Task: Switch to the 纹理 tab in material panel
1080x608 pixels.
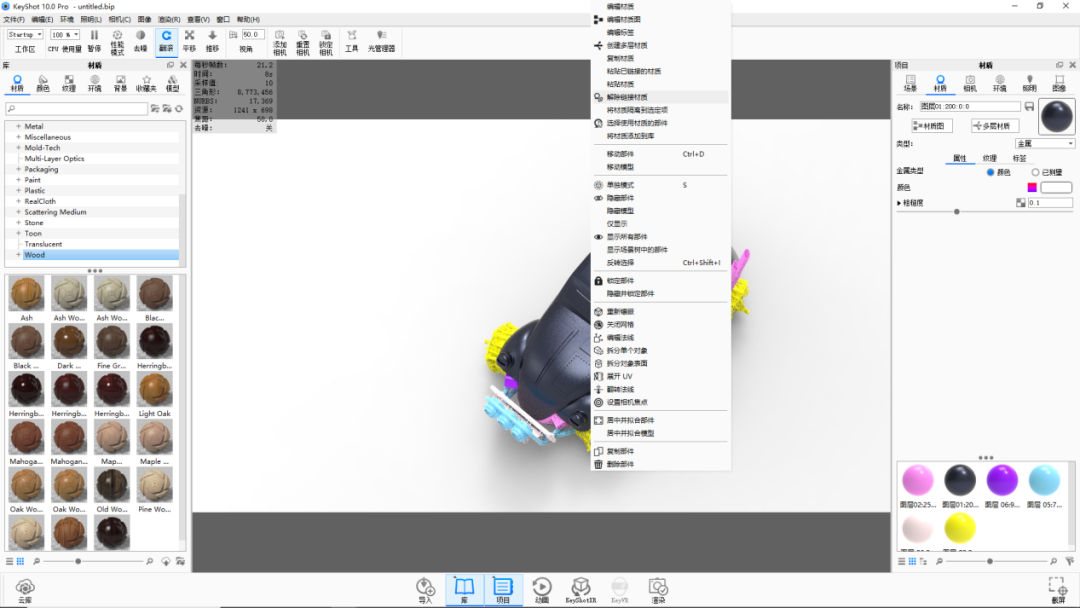Action: (990, 158)
